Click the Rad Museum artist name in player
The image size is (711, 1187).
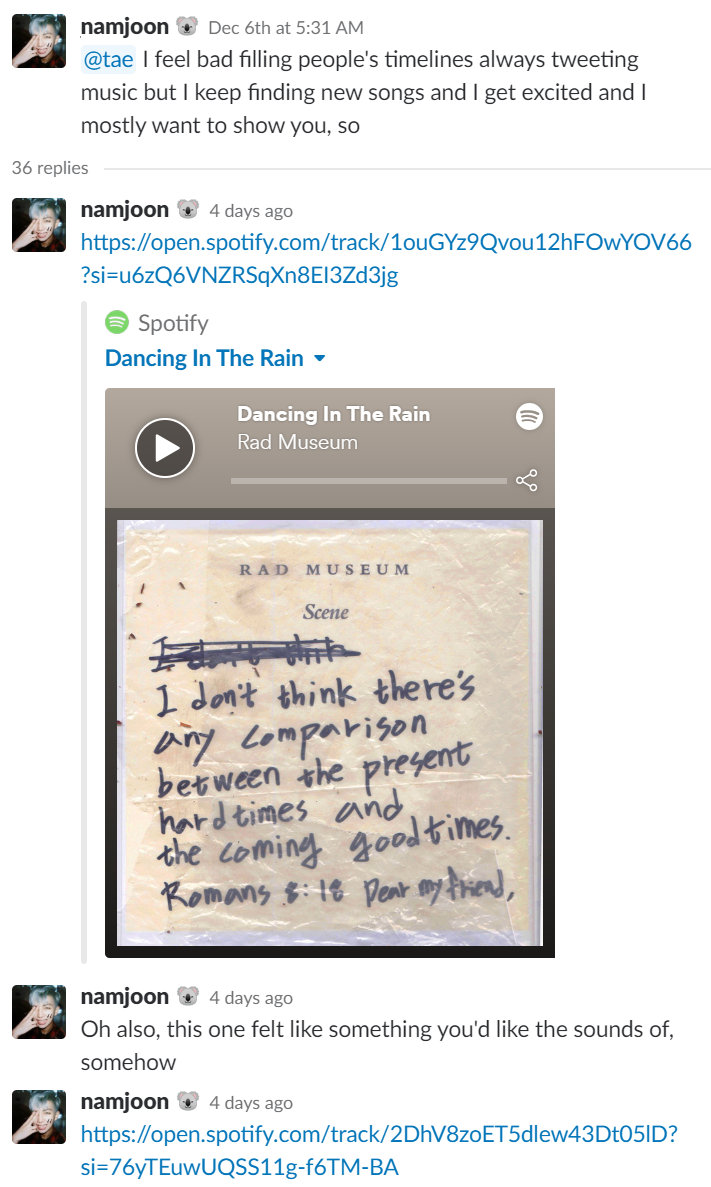click(298, 442)
